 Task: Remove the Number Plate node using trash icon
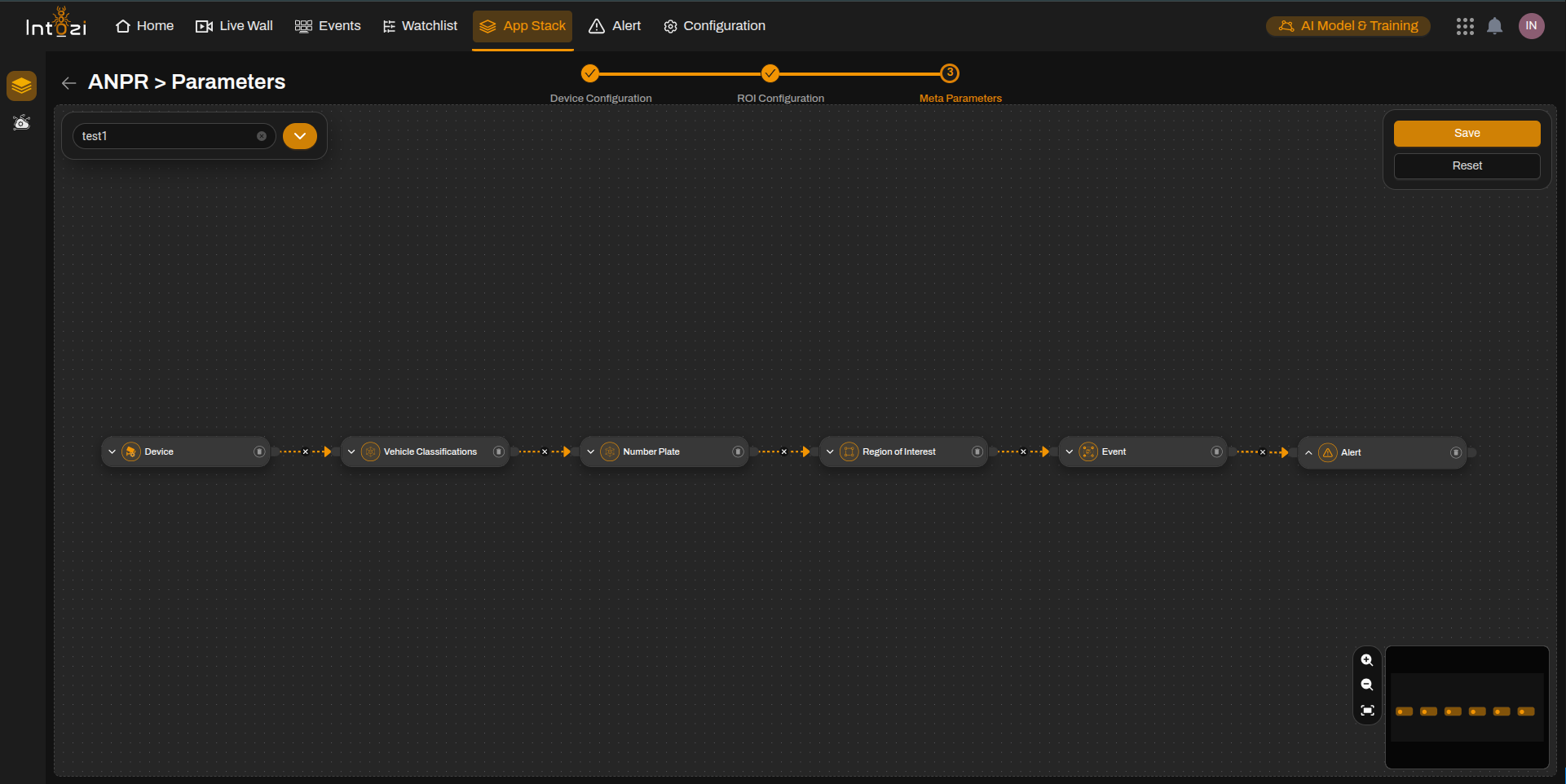point(738,451)
